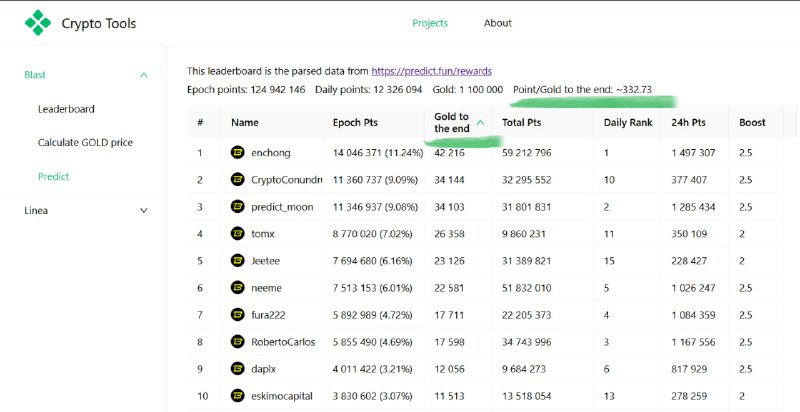Click gold value 23 126
The image size is (800, 412).
(x=449, y=261)
